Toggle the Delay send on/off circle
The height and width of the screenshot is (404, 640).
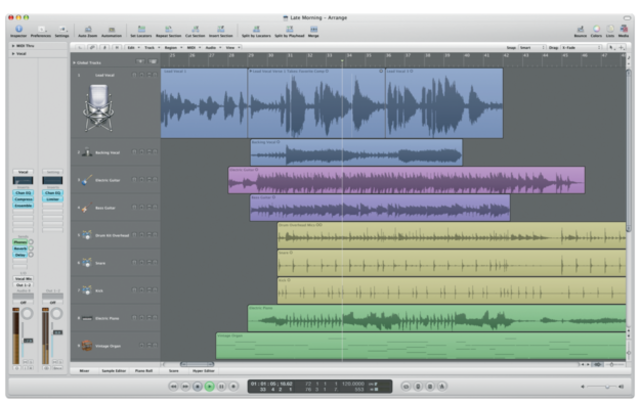point(31,255)
